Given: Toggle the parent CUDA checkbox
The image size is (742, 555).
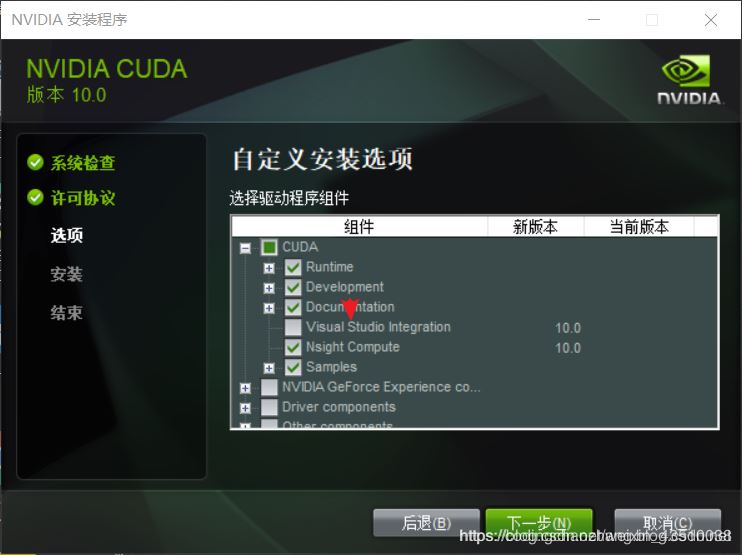Looking at the screenshot, I should pos(269,247).
